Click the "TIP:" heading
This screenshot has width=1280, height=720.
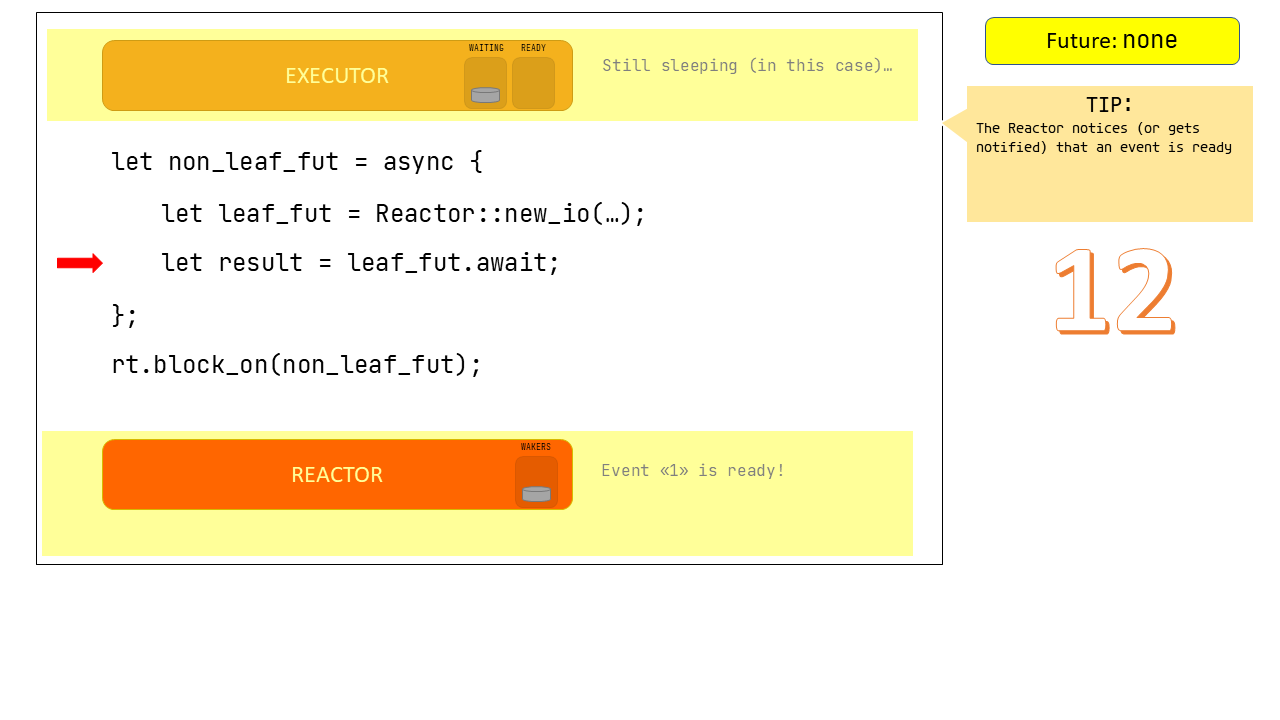[1109, 105]
